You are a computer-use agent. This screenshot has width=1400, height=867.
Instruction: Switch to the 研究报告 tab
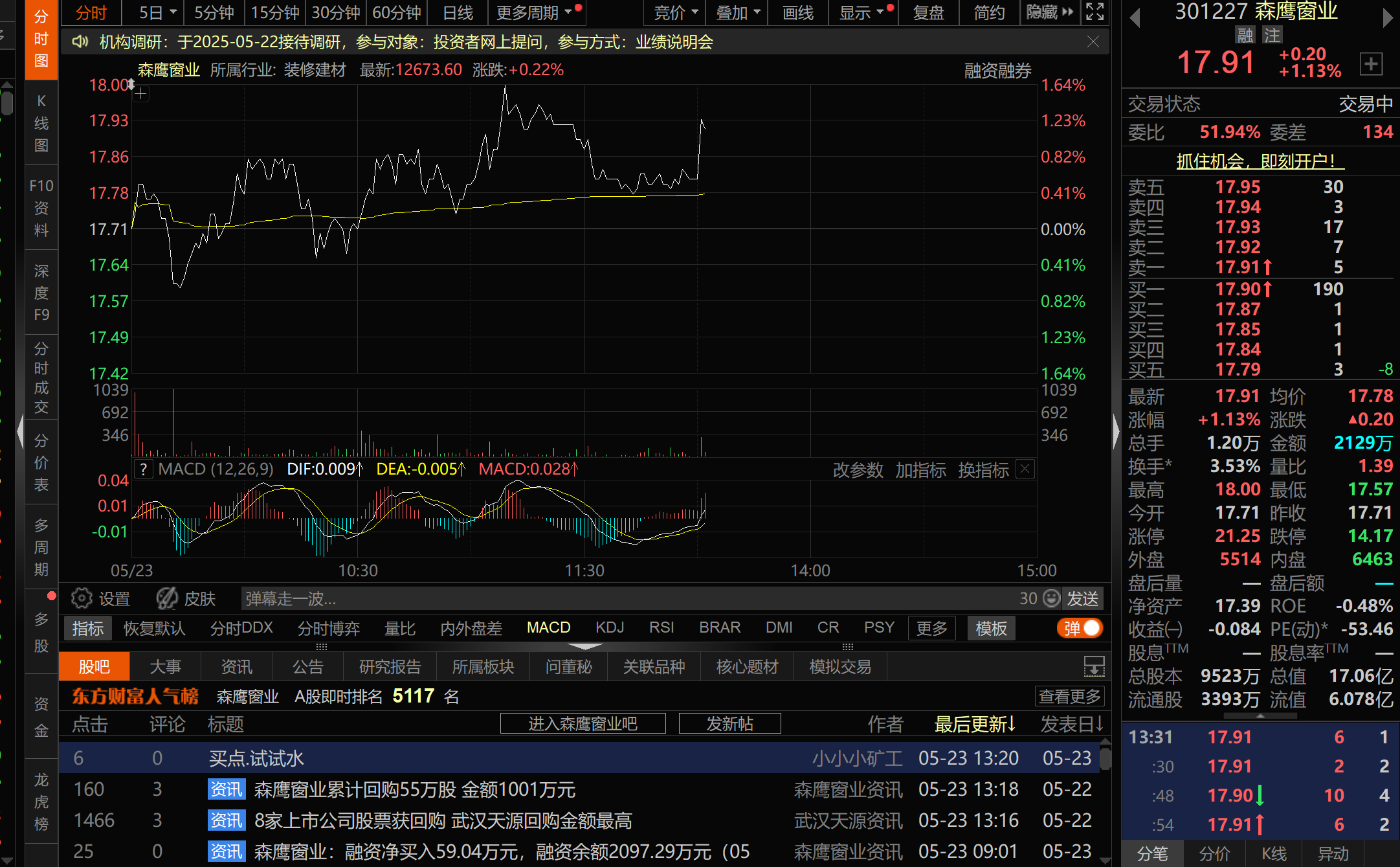(390, 667)
